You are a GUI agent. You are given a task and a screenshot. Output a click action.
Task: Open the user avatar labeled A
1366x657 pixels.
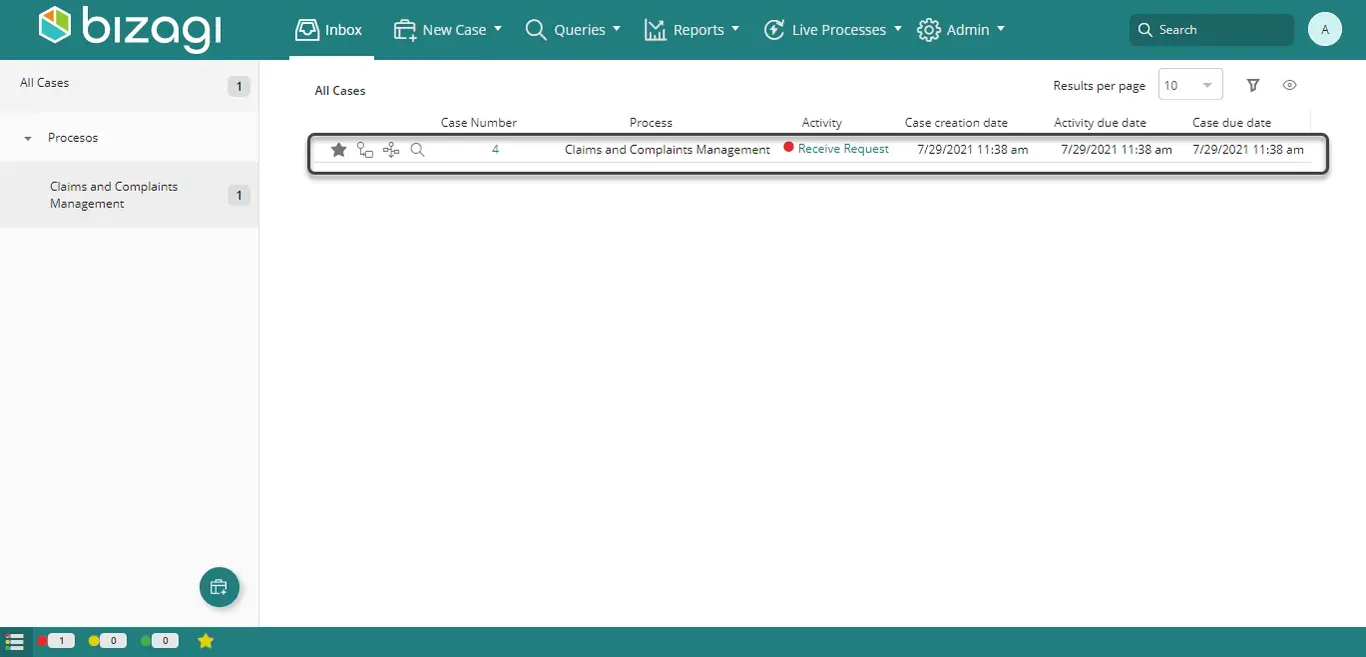pos(1325,30)
